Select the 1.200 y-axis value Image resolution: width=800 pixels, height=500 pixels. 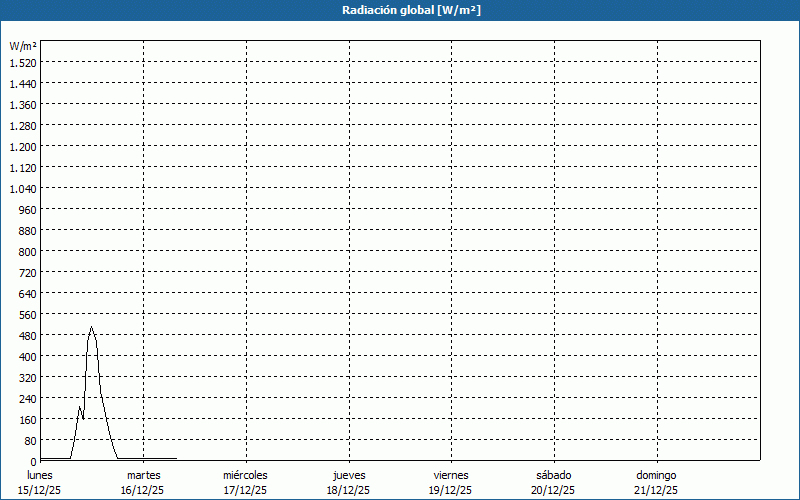pyautogui.click(x=23, y=147)
